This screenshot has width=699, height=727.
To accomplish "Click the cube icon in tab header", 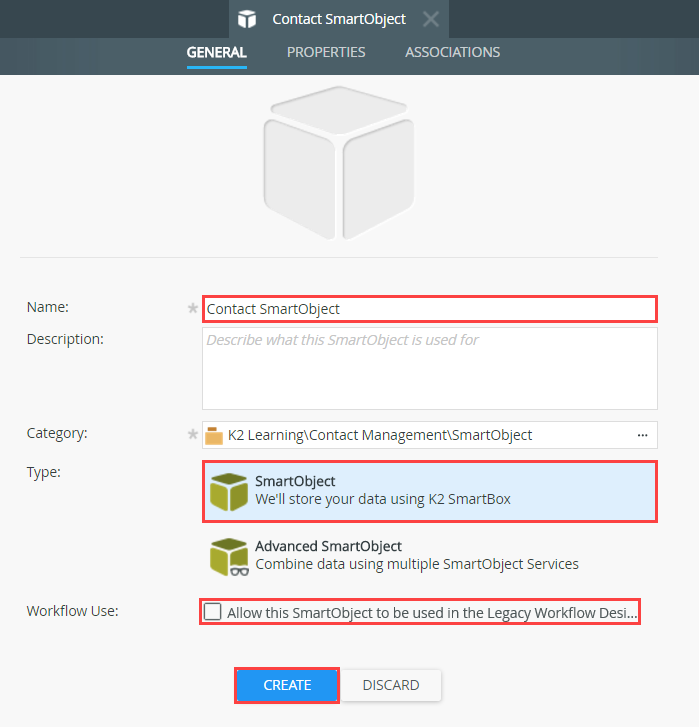I will pos(247,19).
